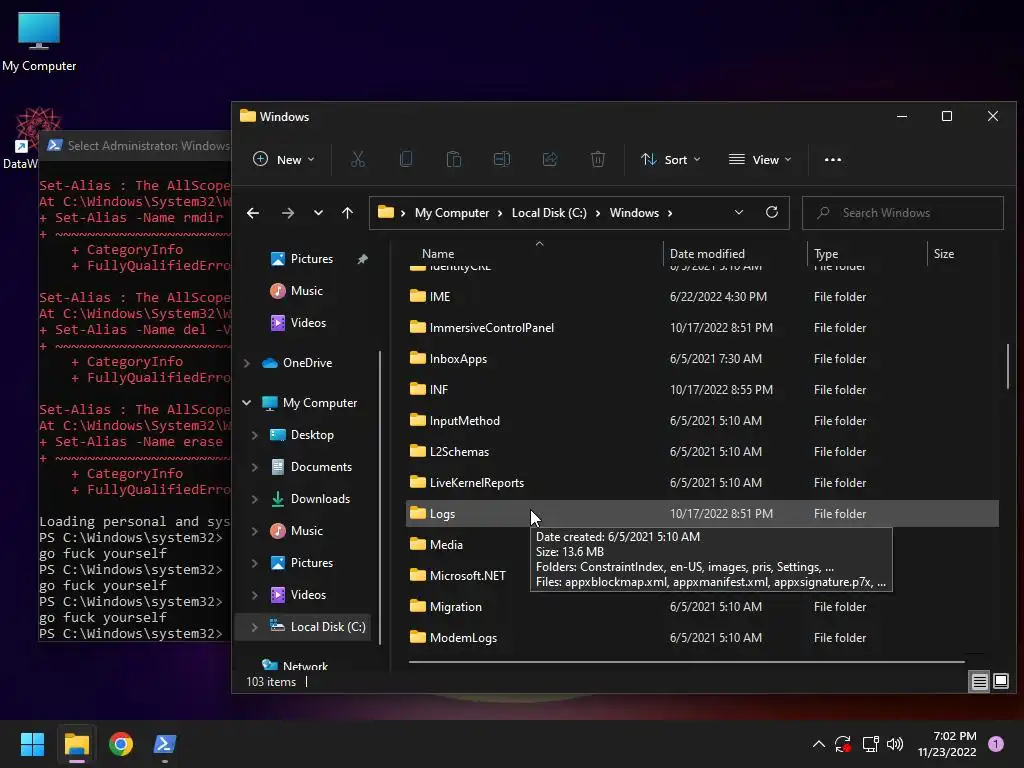Collapse My Computer tree node
Viewport: 1024px width, 768px height.
click(x=247, y=403)
